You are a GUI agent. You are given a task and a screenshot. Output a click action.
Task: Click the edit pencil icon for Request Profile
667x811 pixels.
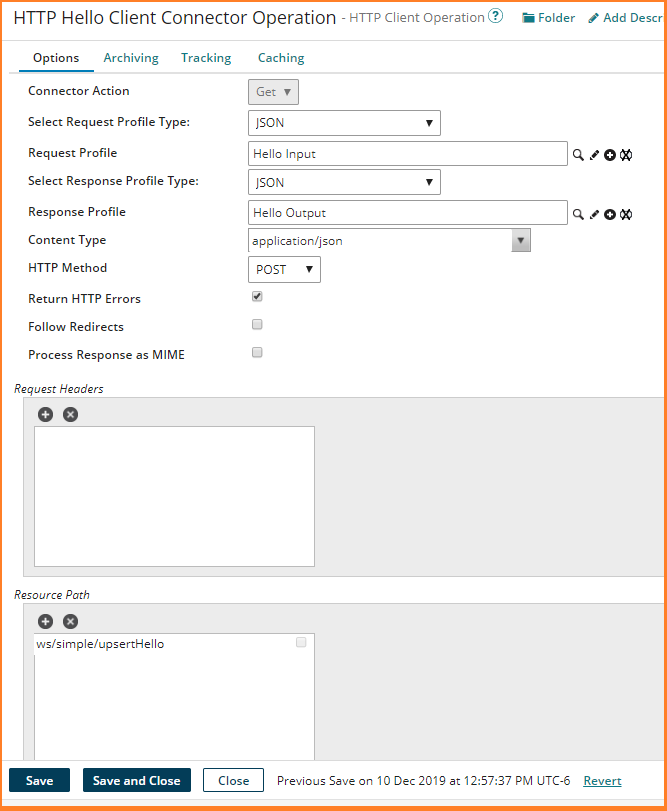tap(594, 155)
